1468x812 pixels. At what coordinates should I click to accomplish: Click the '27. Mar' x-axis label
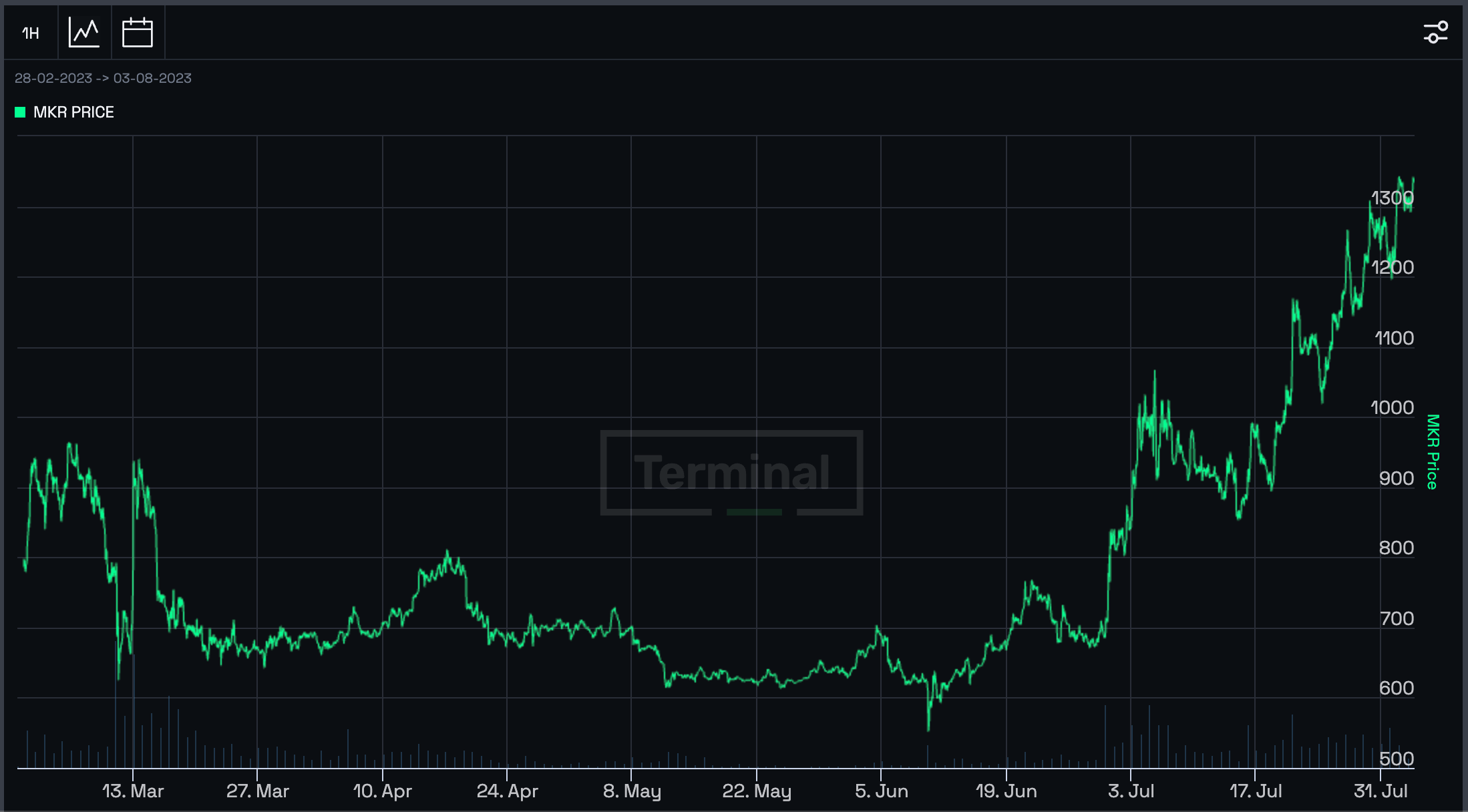258,791
